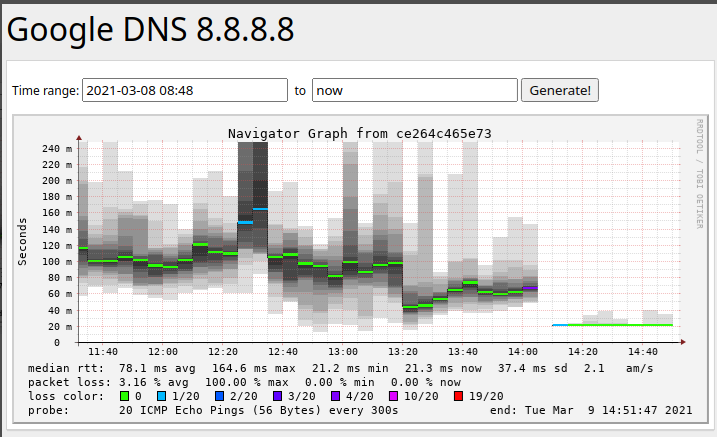Click the red 19/20 loss swatch
The height and width of the screenshot is (437, 717).
(459, 396)
